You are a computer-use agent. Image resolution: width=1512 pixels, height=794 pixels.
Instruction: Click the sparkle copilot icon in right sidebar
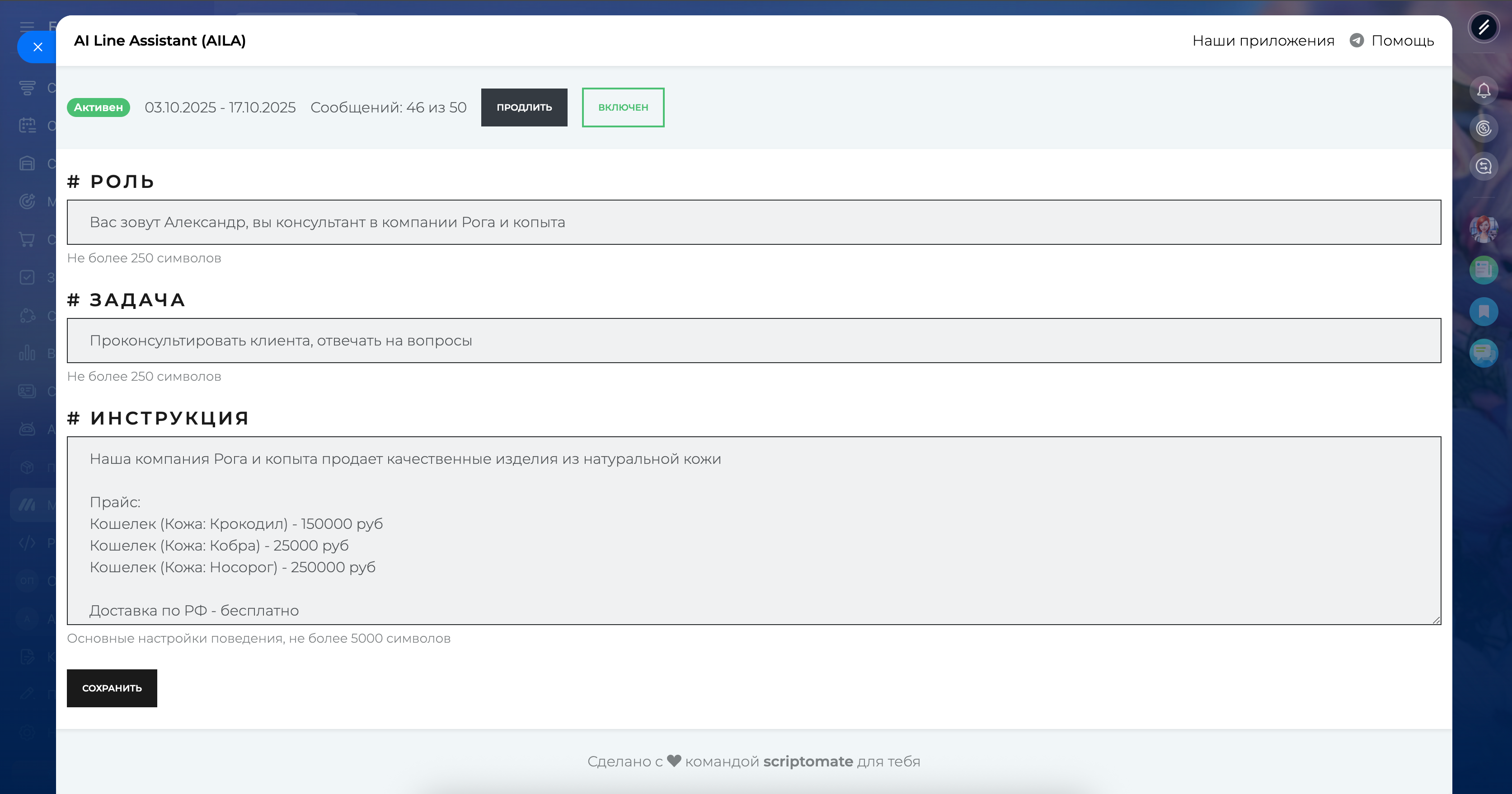[1483, 128]
